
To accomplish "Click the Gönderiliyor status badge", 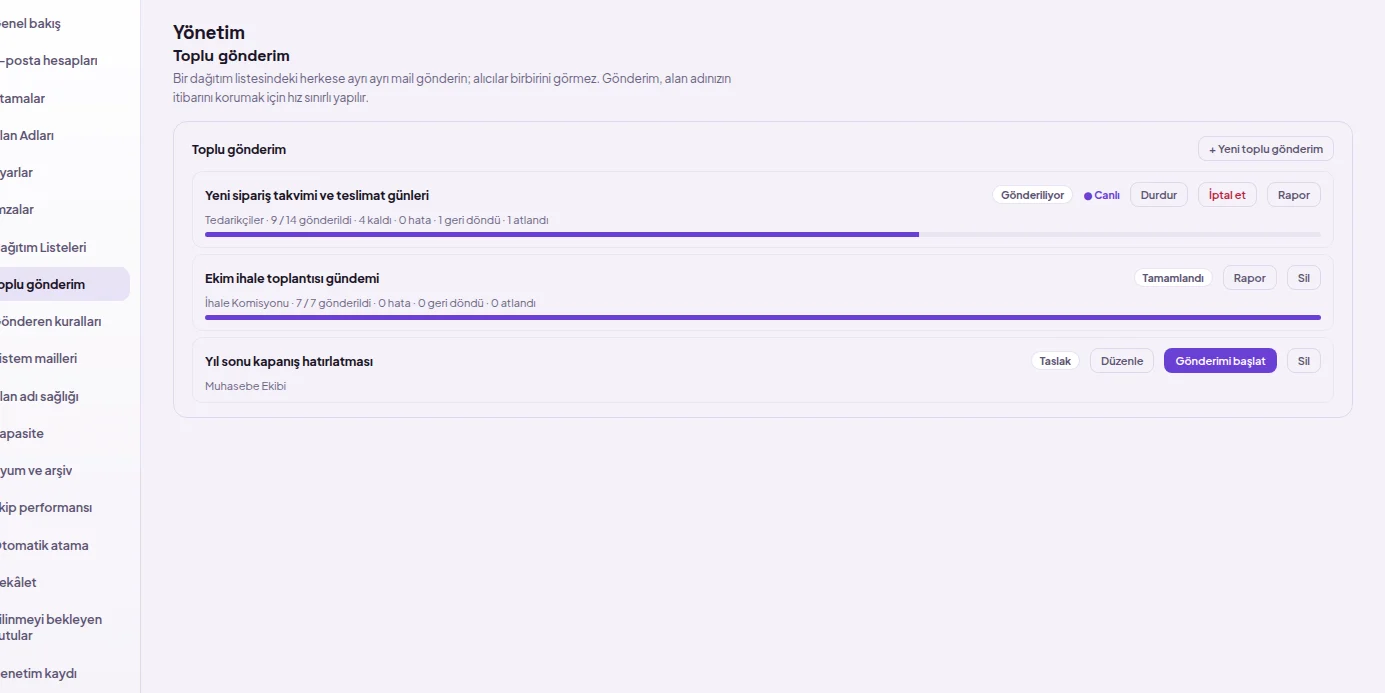I will click(x=1033, y=195).
